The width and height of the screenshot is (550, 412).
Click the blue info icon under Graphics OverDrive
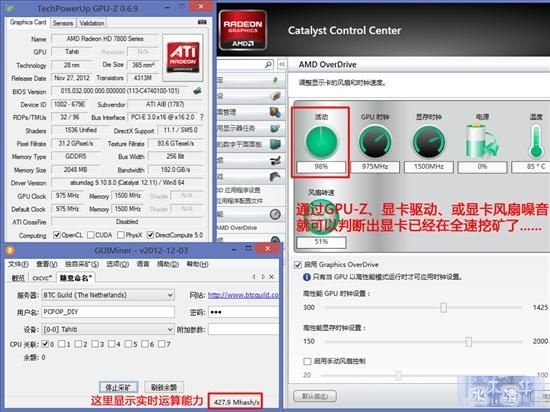click(307, 277)
